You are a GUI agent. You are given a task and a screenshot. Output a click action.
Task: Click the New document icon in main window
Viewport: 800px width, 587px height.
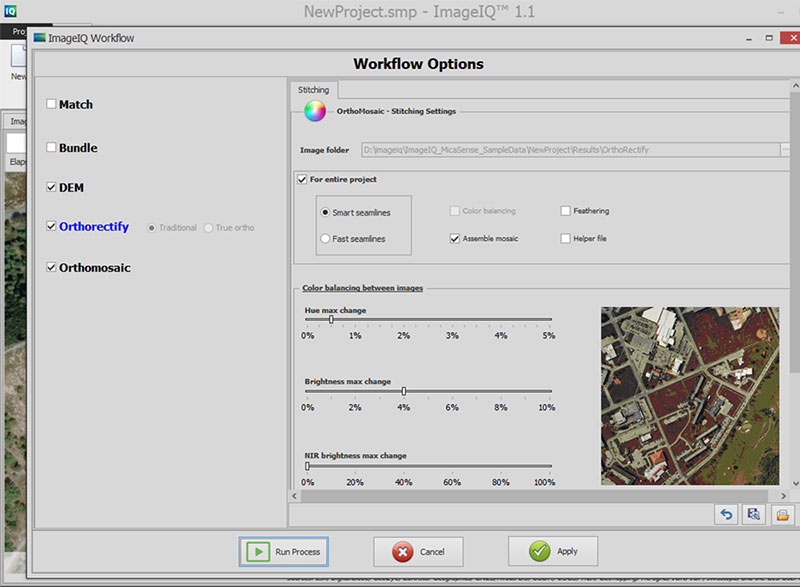(x=19, y=55)
